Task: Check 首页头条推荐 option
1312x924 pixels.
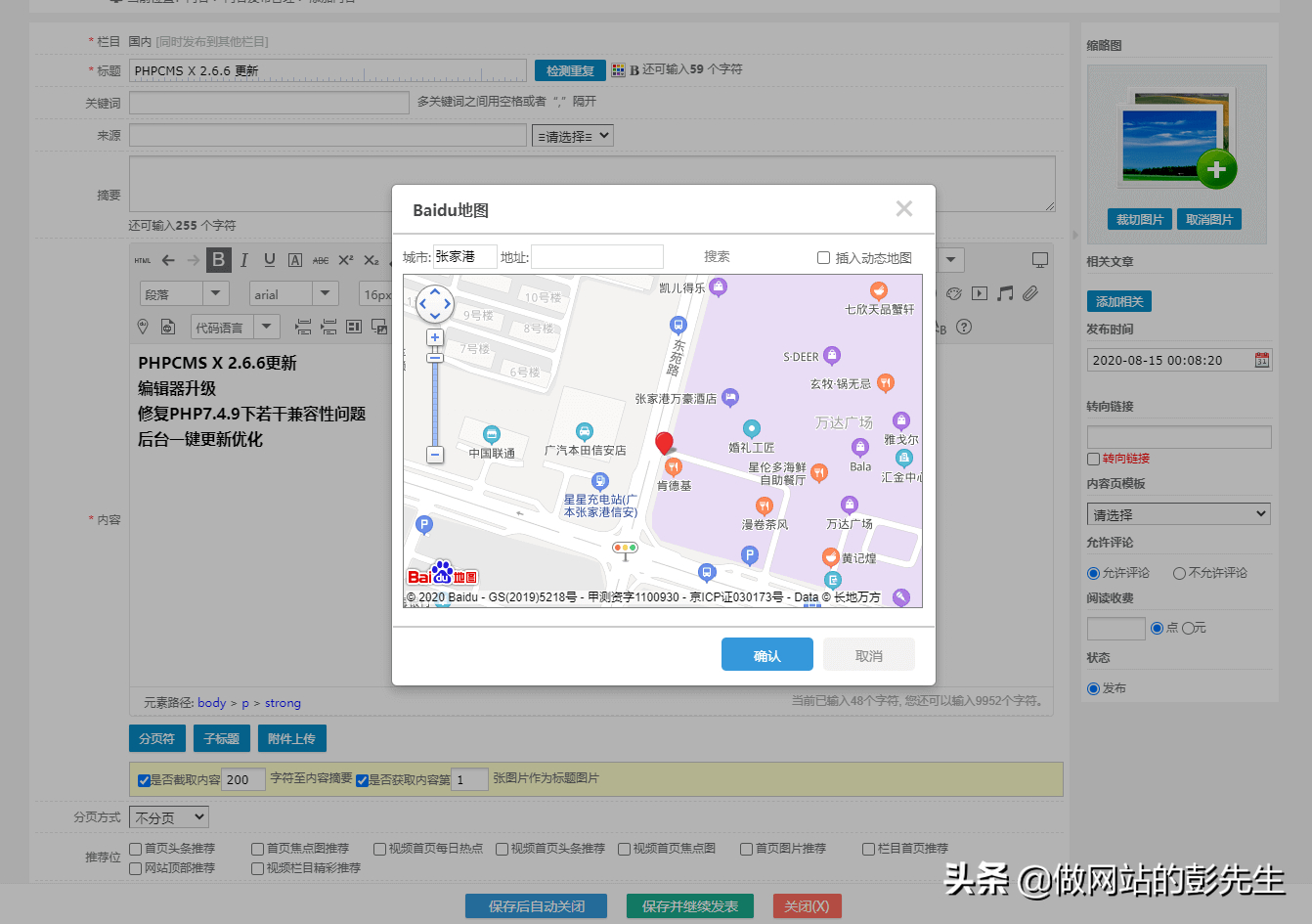Action: point(136,849)
